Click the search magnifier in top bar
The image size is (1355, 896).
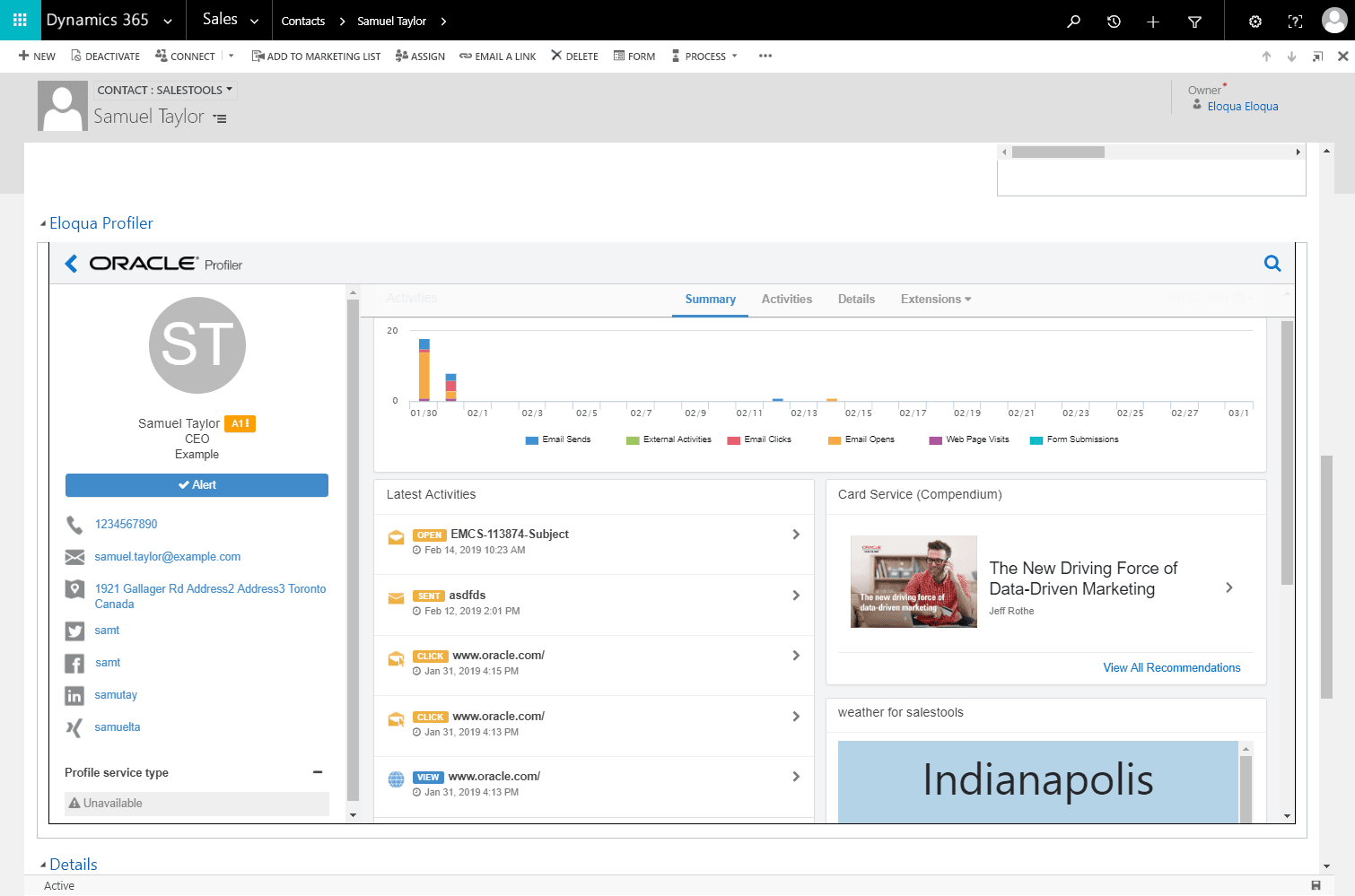click(1073, 21)
